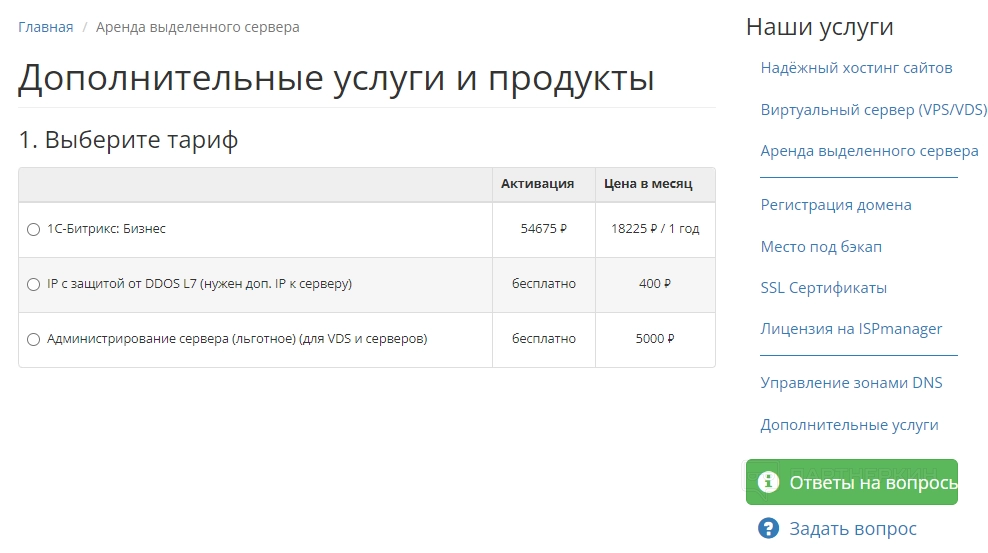Click the Задать вопрос link
988x553 pixels.
click(x=852, y=528)
